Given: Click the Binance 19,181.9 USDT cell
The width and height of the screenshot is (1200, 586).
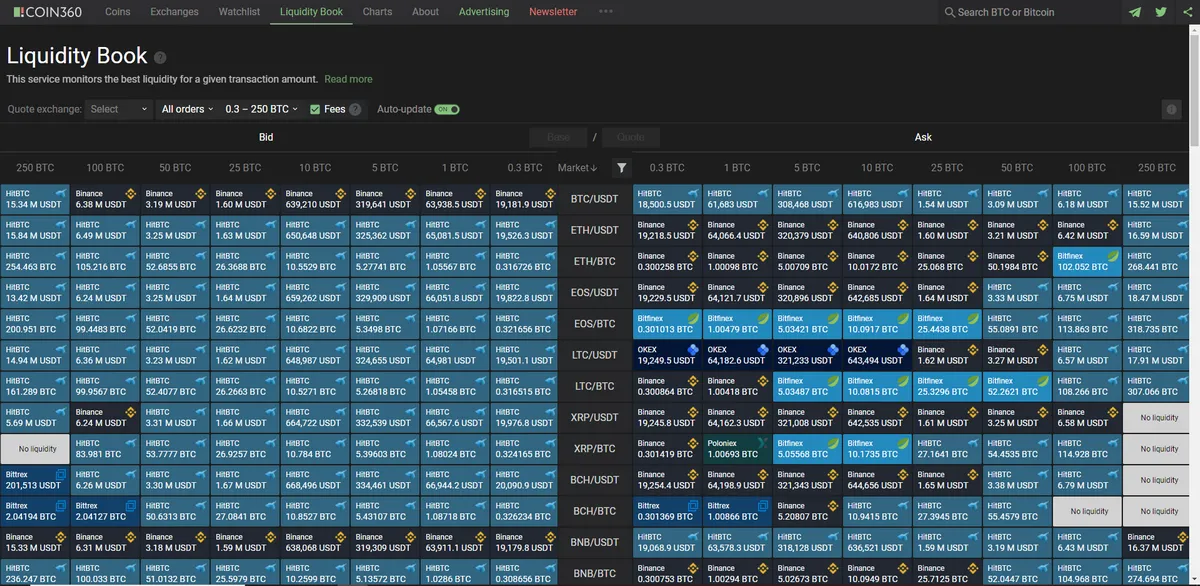Looking at the screenshot, I should [x=525, y=199].
